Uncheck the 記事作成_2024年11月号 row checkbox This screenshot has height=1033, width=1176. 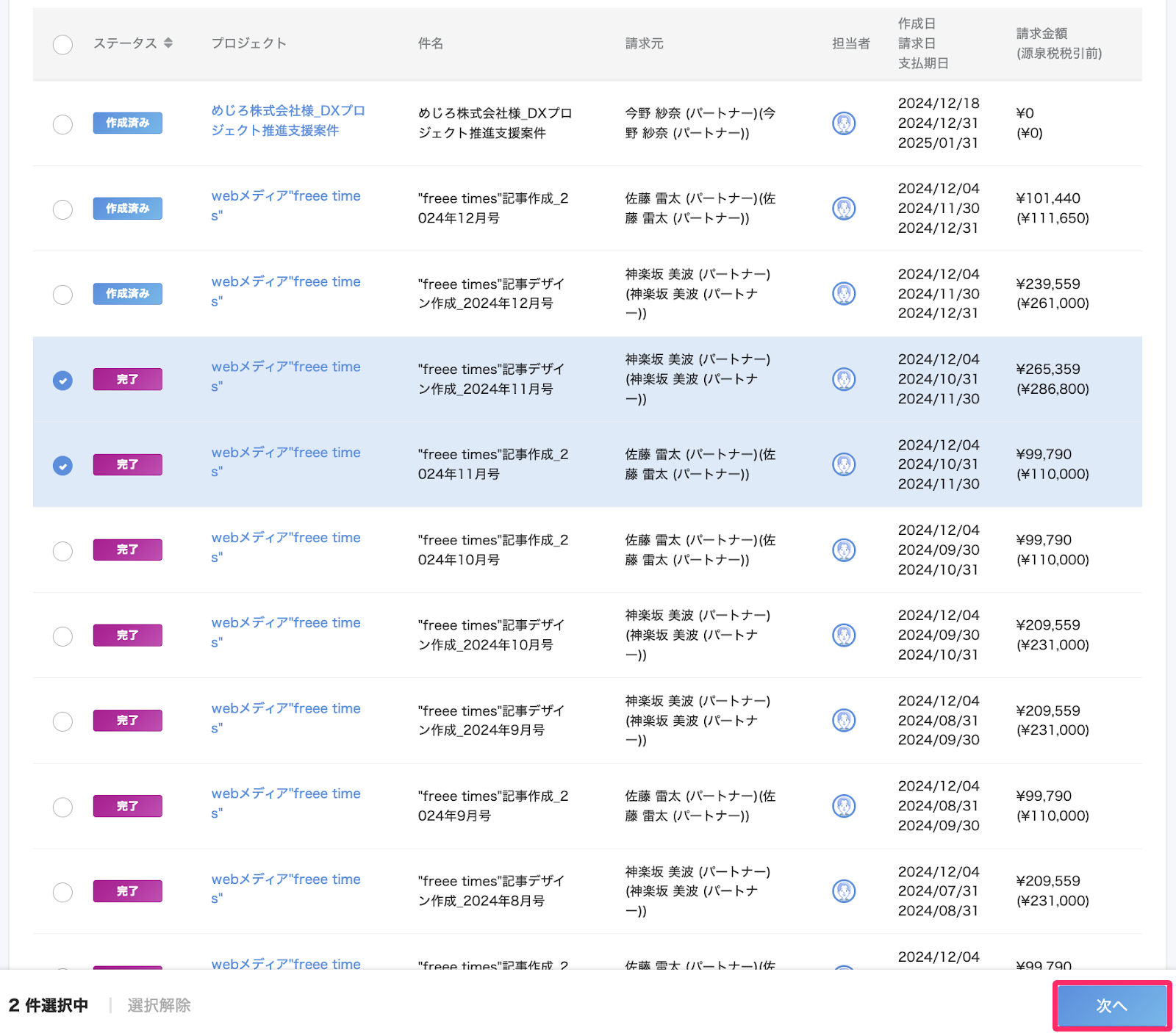point(62,465)
